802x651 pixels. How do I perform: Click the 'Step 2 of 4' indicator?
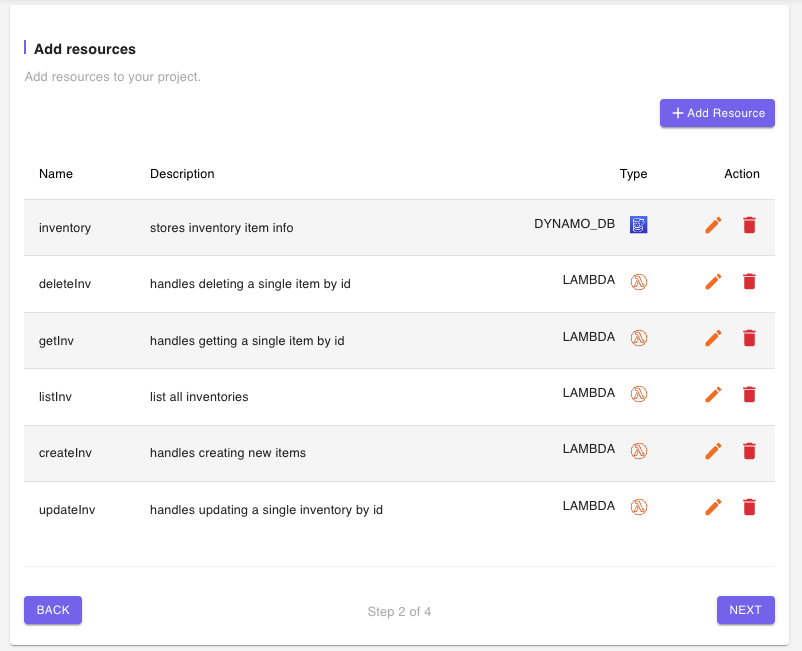click(399, 612)
